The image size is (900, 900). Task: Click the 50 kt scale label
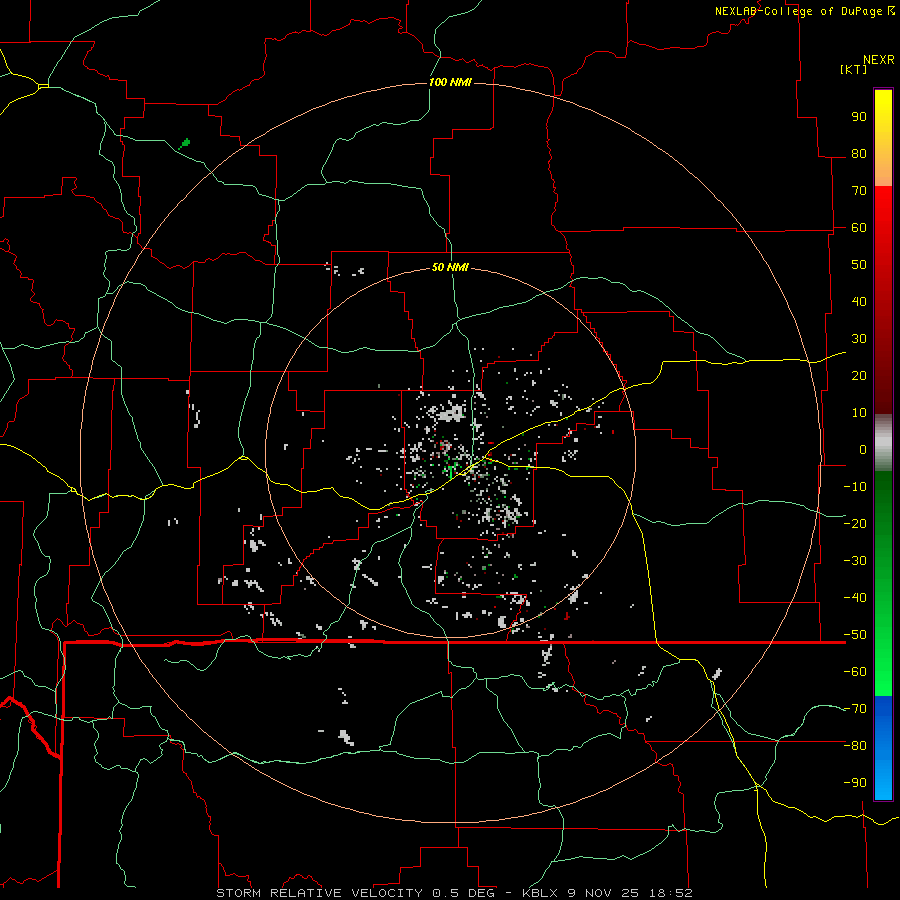coord(859,265)
